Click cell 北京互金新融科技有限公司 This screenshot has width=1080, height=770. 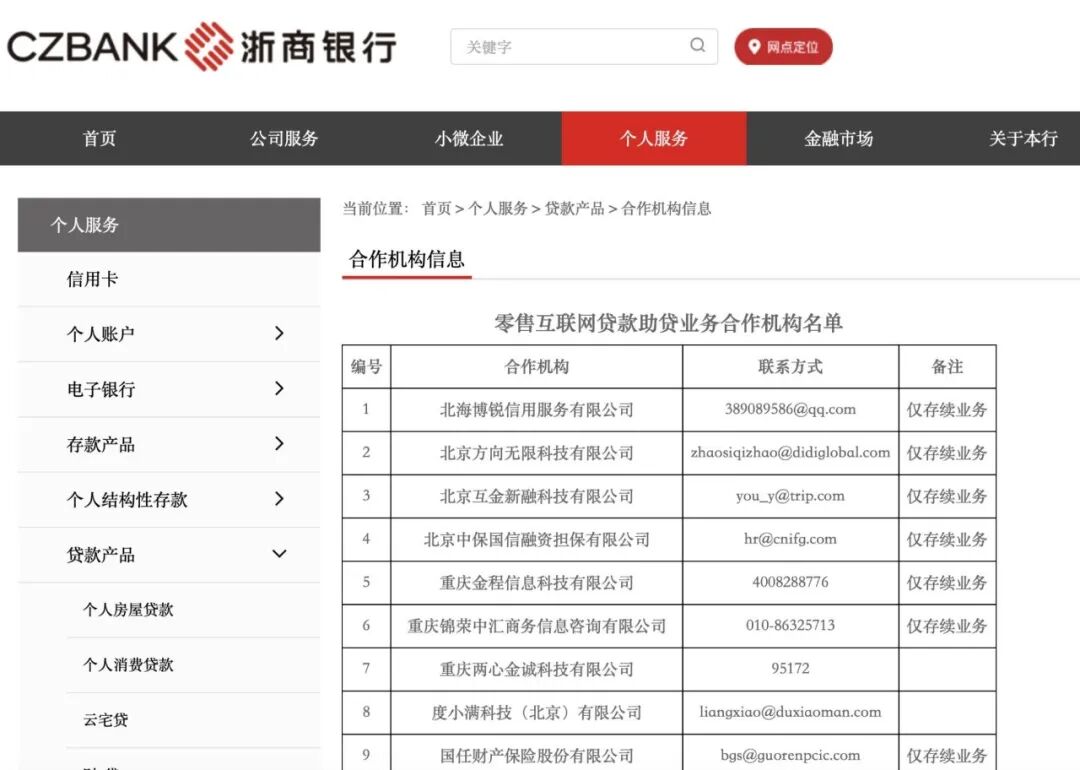coord(537,497)
